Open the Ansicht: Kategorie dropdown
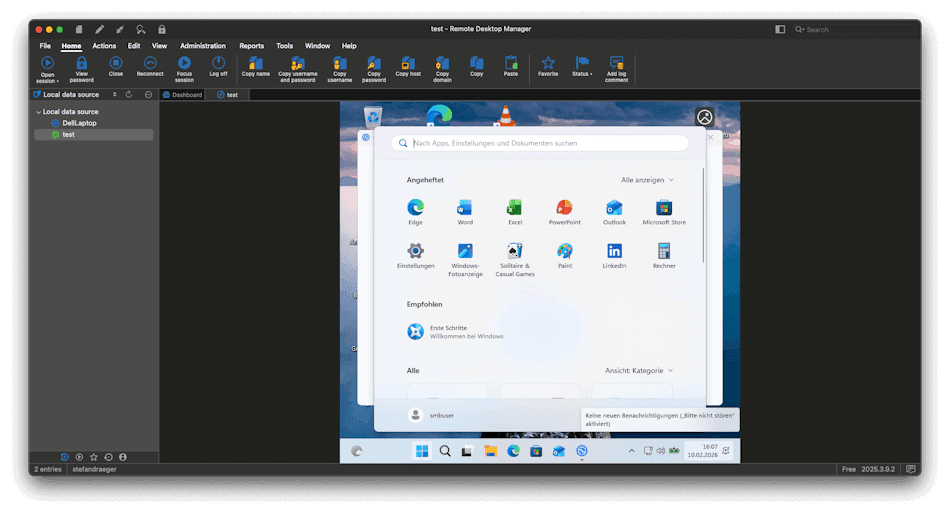This screenshot has height=514, width=950. coord(639,370)
